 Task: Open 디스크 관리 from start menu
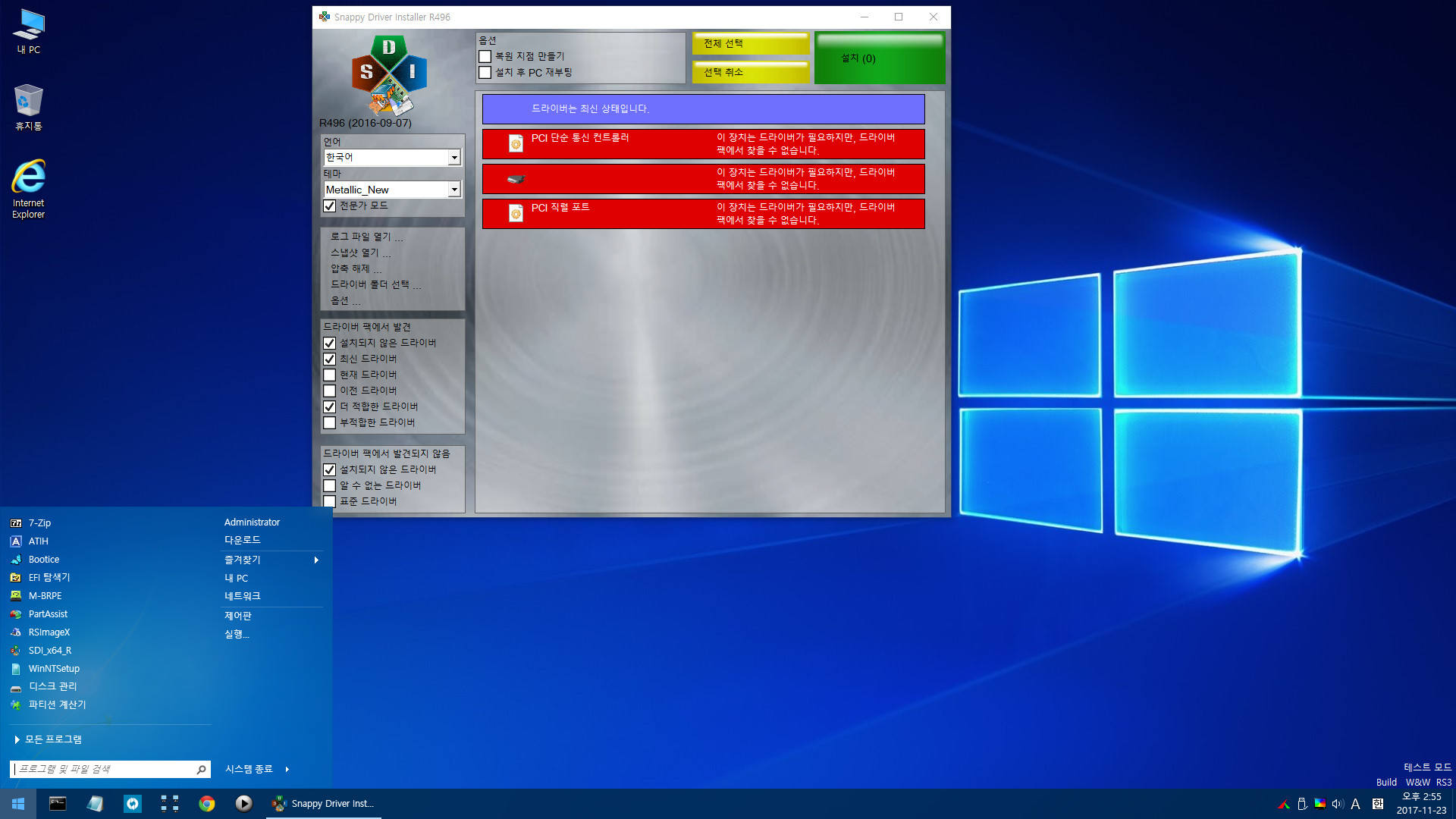click(x=52, y=687)
